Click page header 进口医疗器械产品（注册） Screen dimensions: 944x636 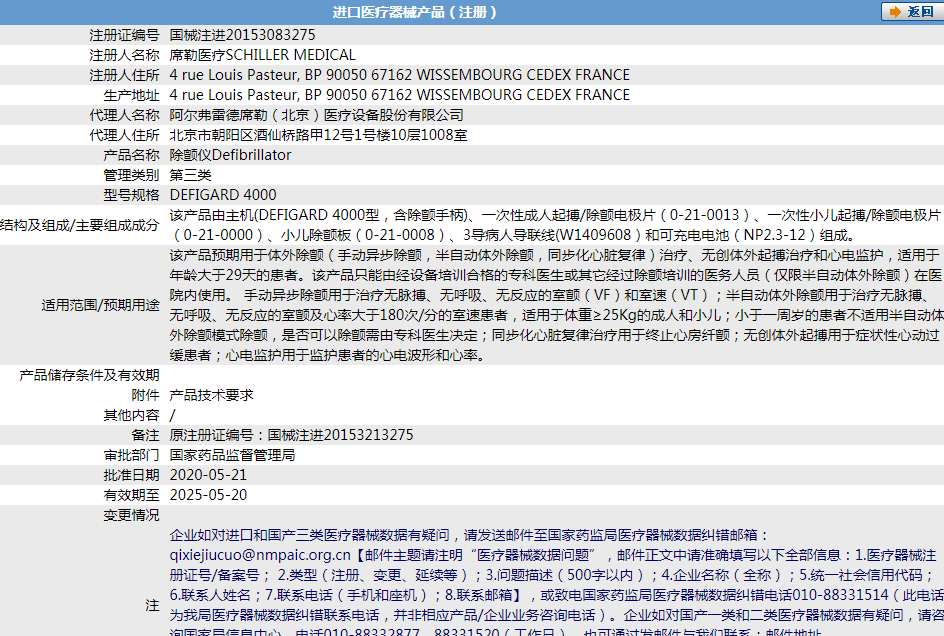[415, 12]
